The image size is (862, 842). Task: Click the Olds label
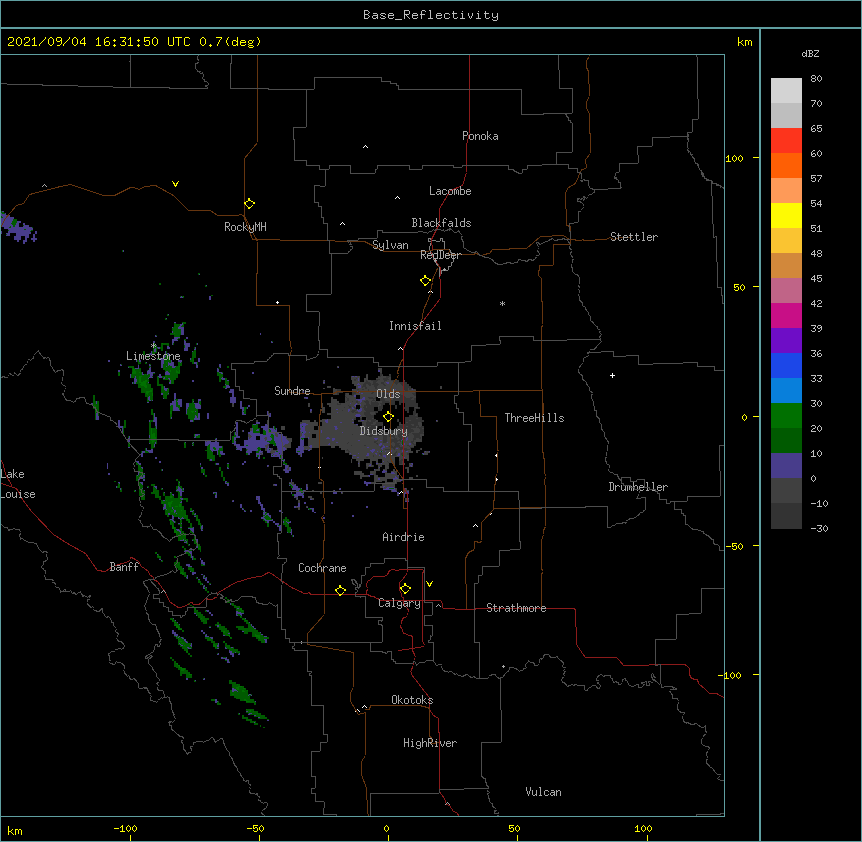coord(388,394)
